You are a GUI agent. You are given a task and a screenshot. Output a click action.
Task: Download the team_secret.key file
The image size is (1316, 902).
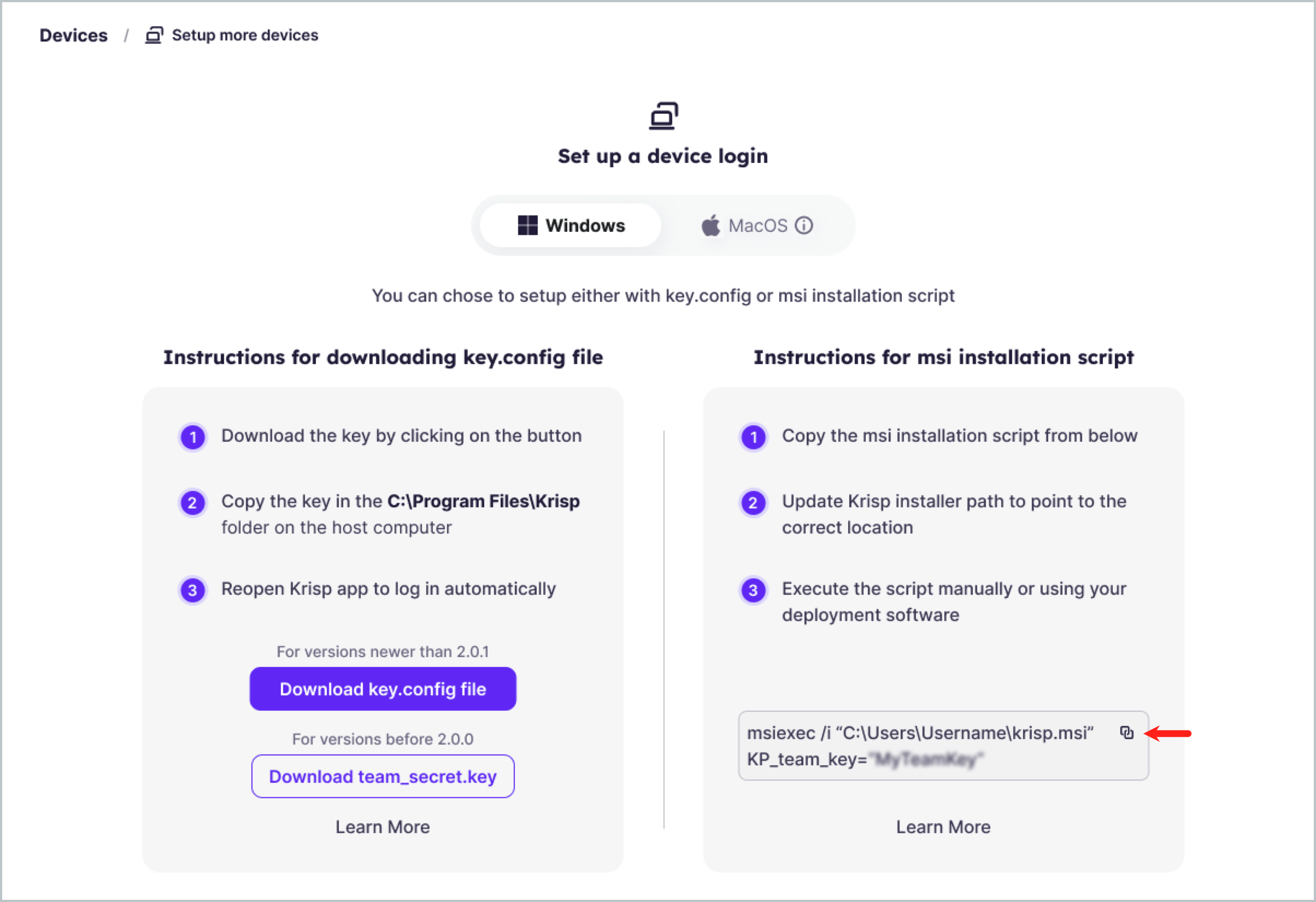[383, 777]
